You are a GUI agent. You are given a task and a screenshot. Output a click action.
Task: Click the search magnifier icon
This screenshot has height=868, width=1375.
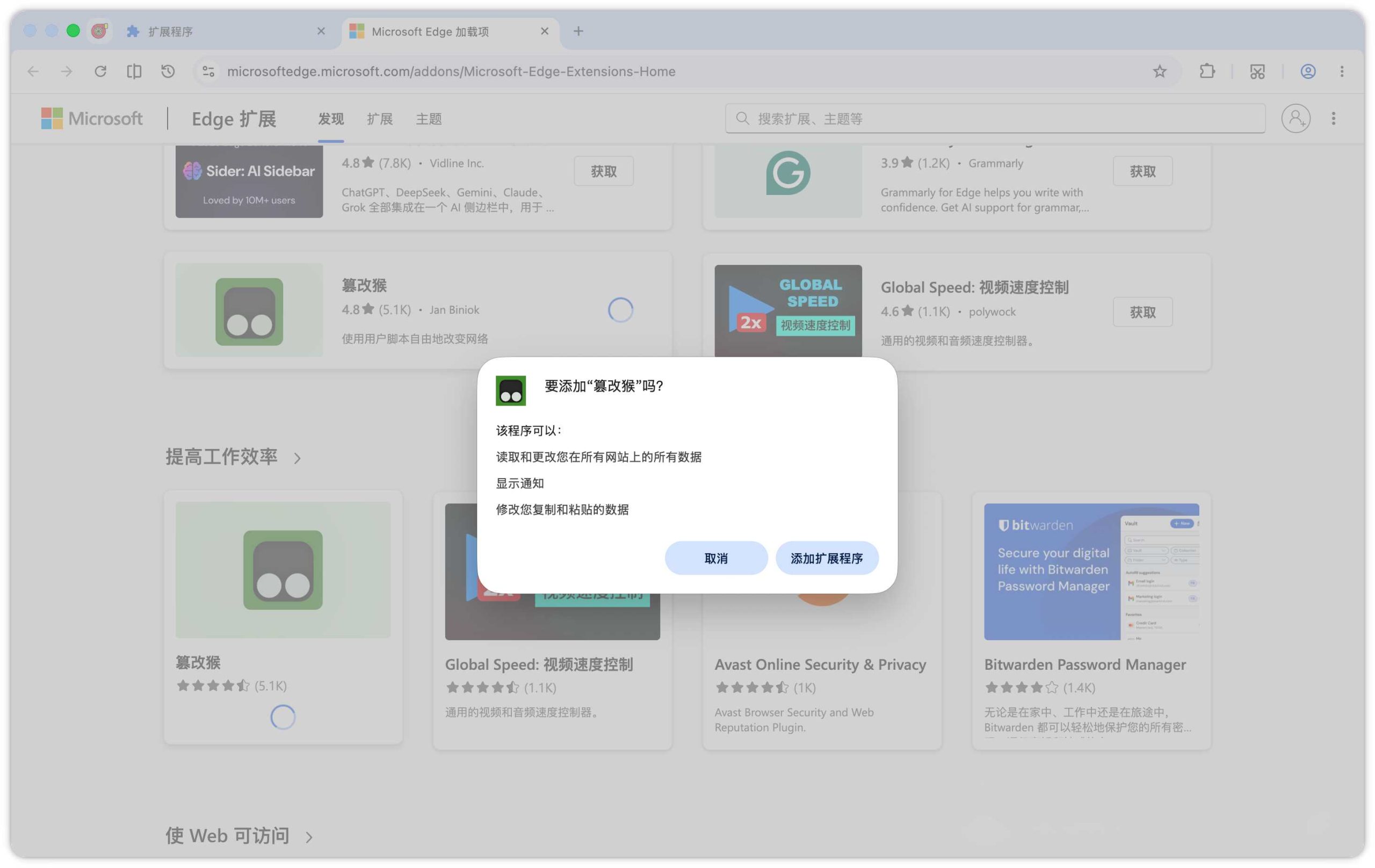point(742,118)
